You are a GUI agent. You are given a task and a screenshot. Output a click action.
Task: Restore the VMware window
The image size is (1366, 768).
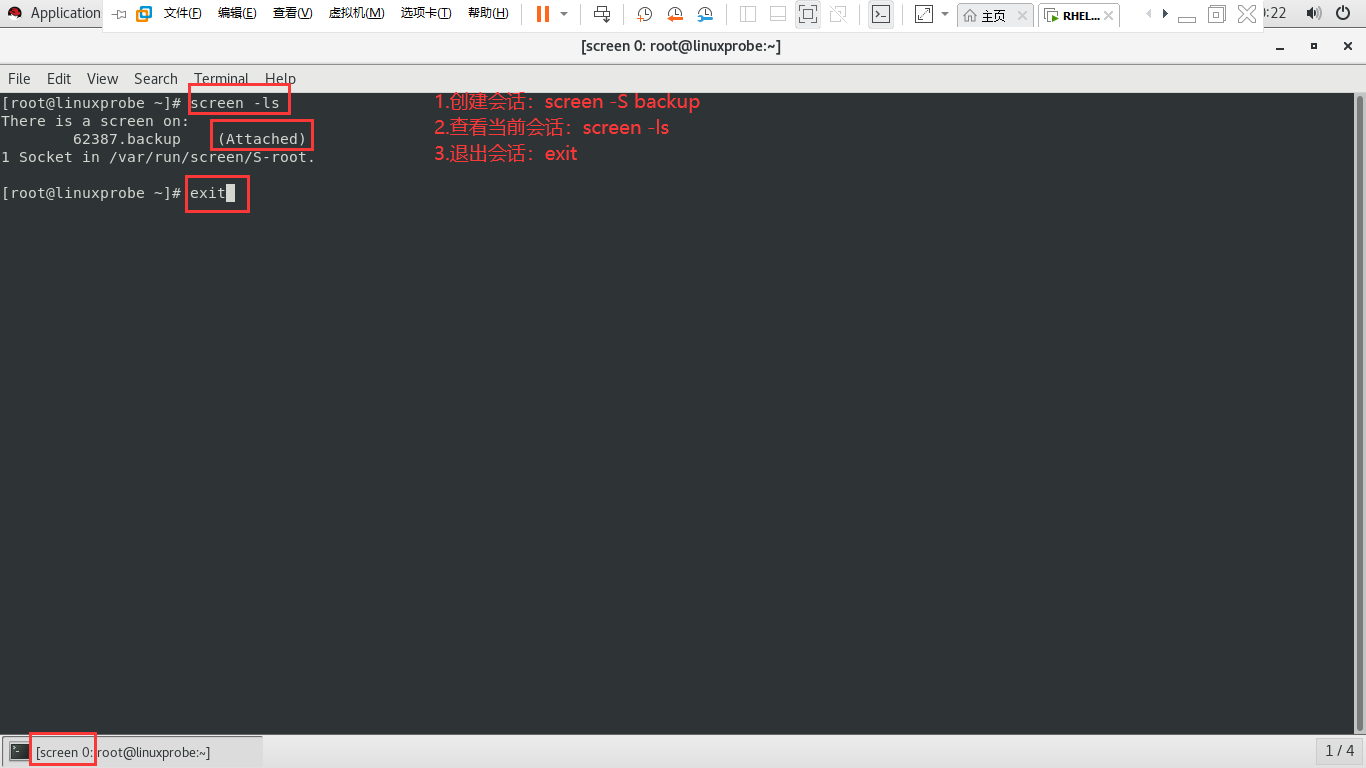[1216, 14]
